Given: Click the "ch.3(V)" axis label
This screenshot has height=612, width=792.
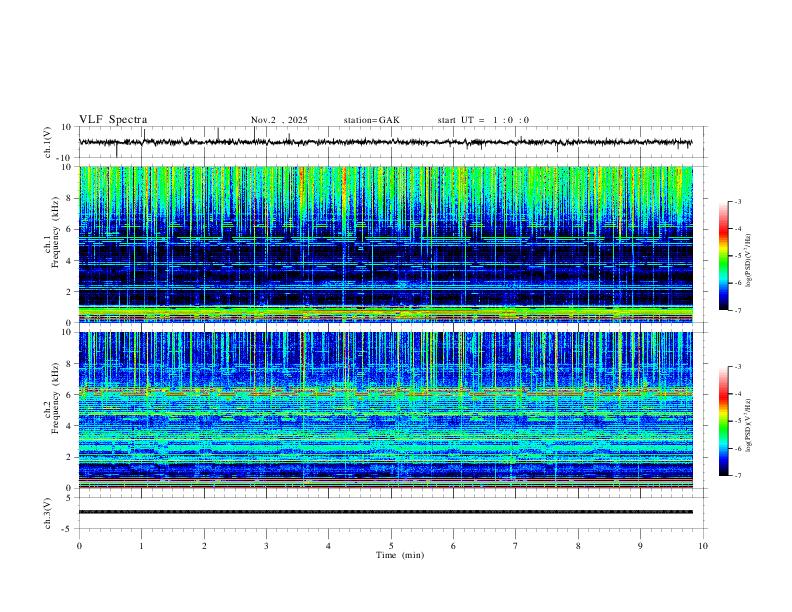Looking at the screenshot, I should click(48, 513).
